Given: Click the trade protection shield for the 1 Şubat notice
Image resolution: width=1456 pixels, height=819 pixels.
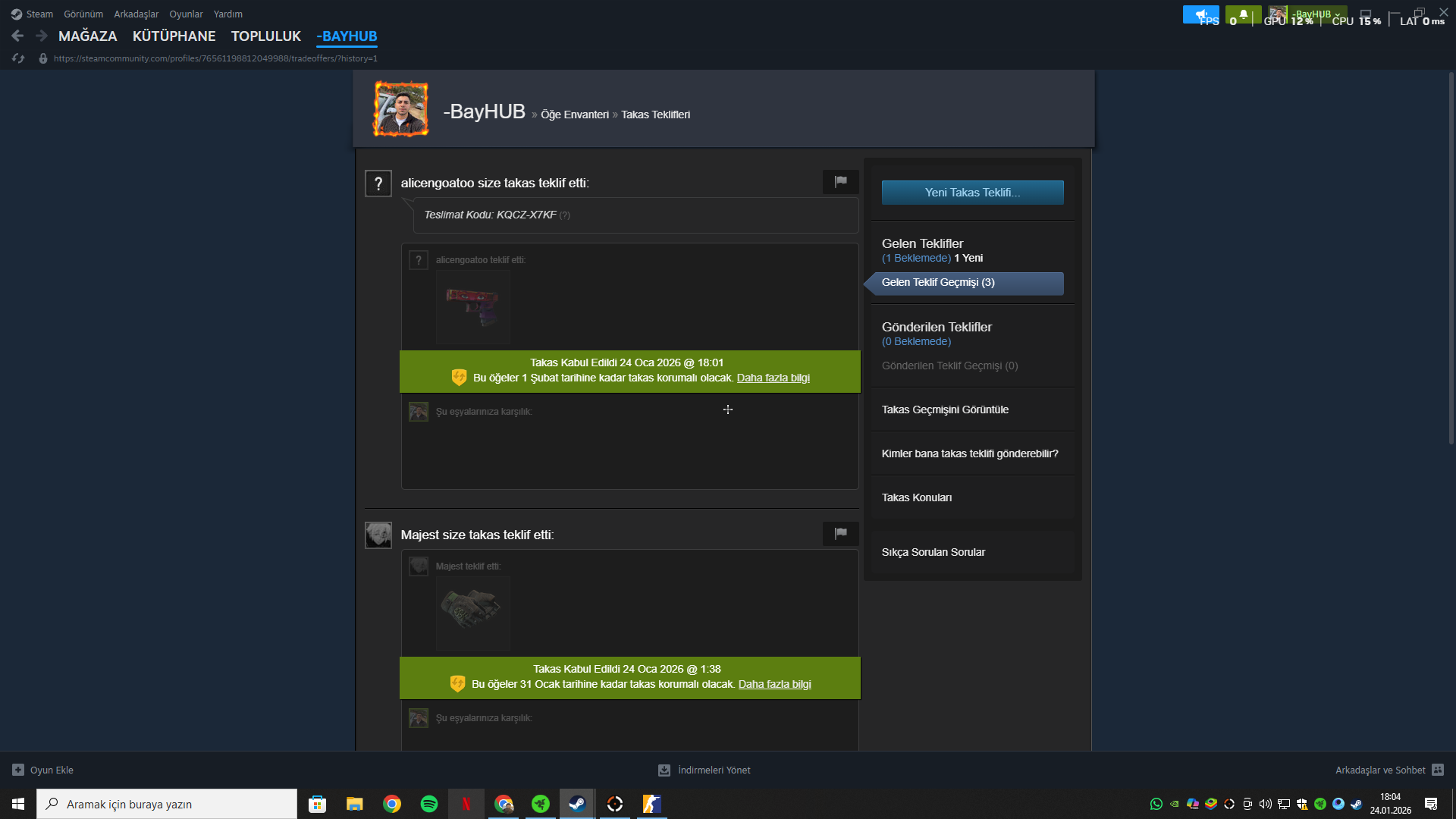Looking at the screenshot, I should [x=459, y=378].
